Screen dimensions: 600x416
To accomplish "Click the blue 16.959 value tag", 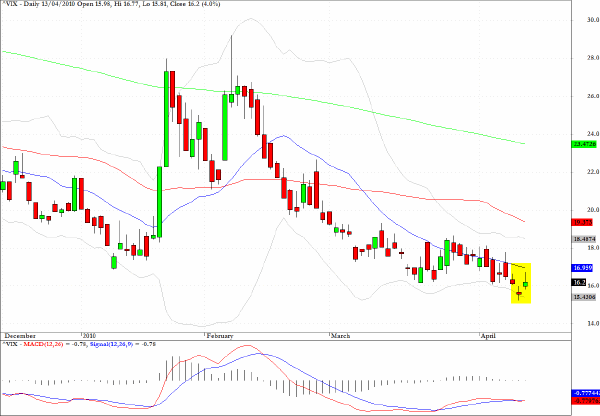I will click(x=582, y=268).
